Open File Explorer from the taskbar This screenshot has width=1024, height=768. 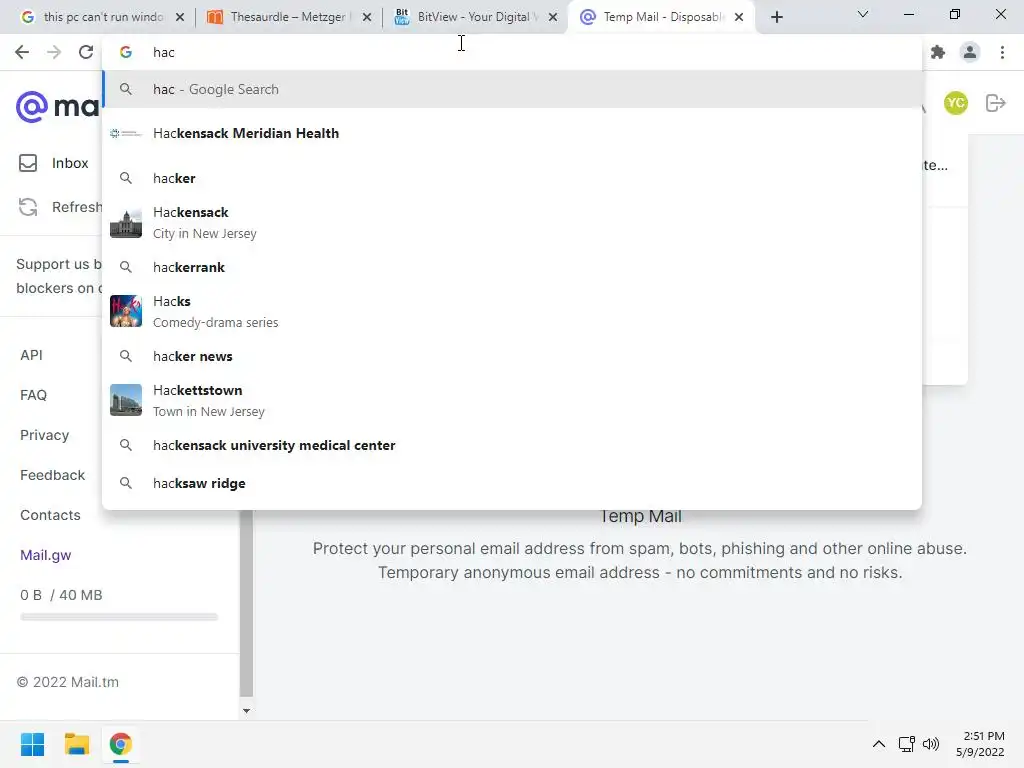tap(76, 744)
